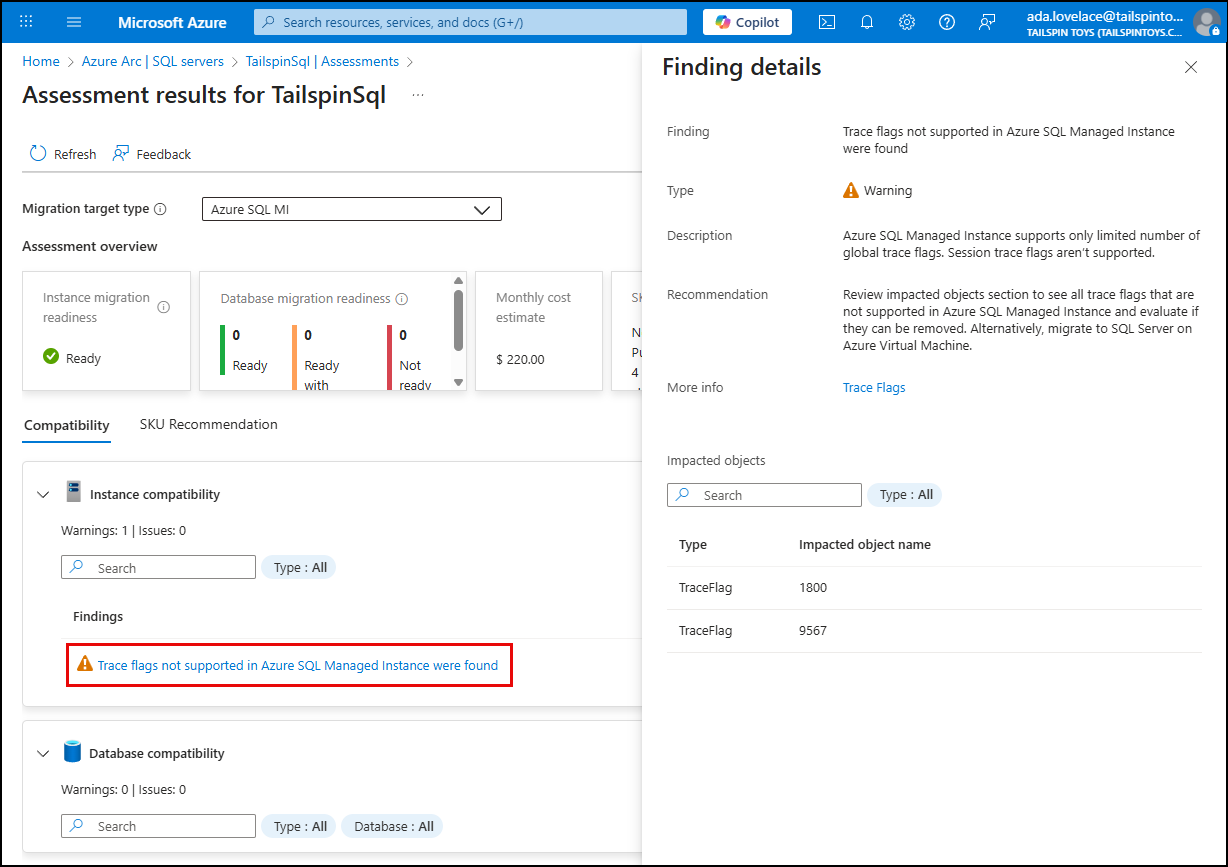Open the Azure portal services menu grid
The width and height of the screenshot is (1228, 867).
click(24, 21)
